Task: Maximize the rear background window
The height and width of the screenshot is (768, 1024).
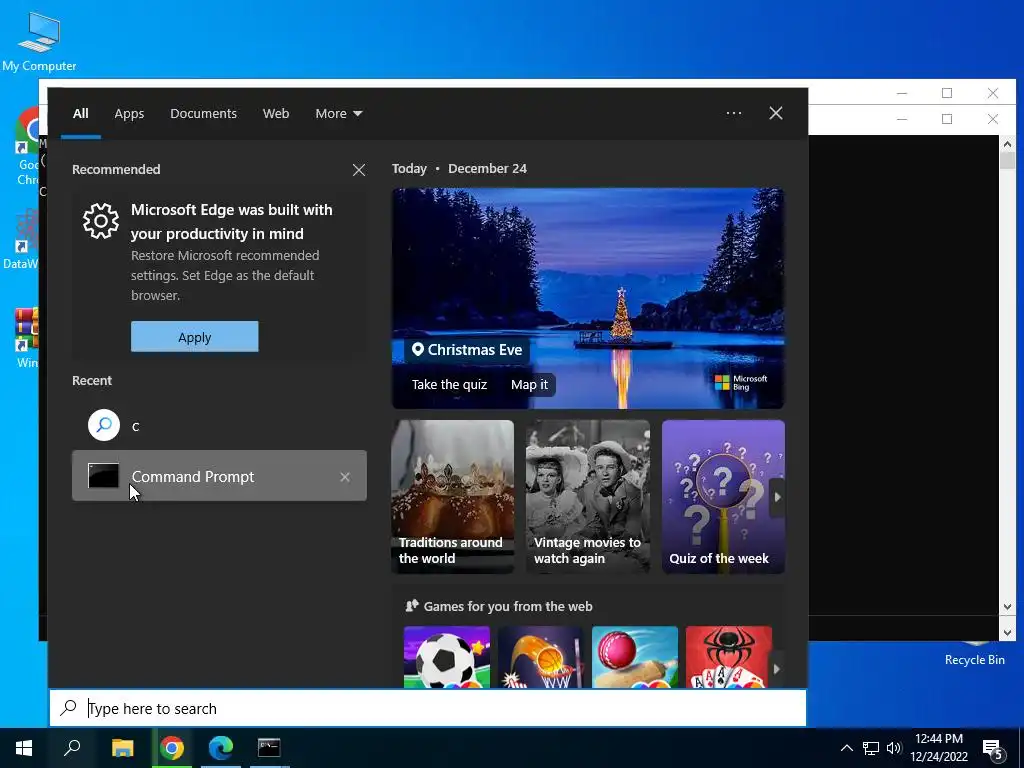Action: (947, 93)
